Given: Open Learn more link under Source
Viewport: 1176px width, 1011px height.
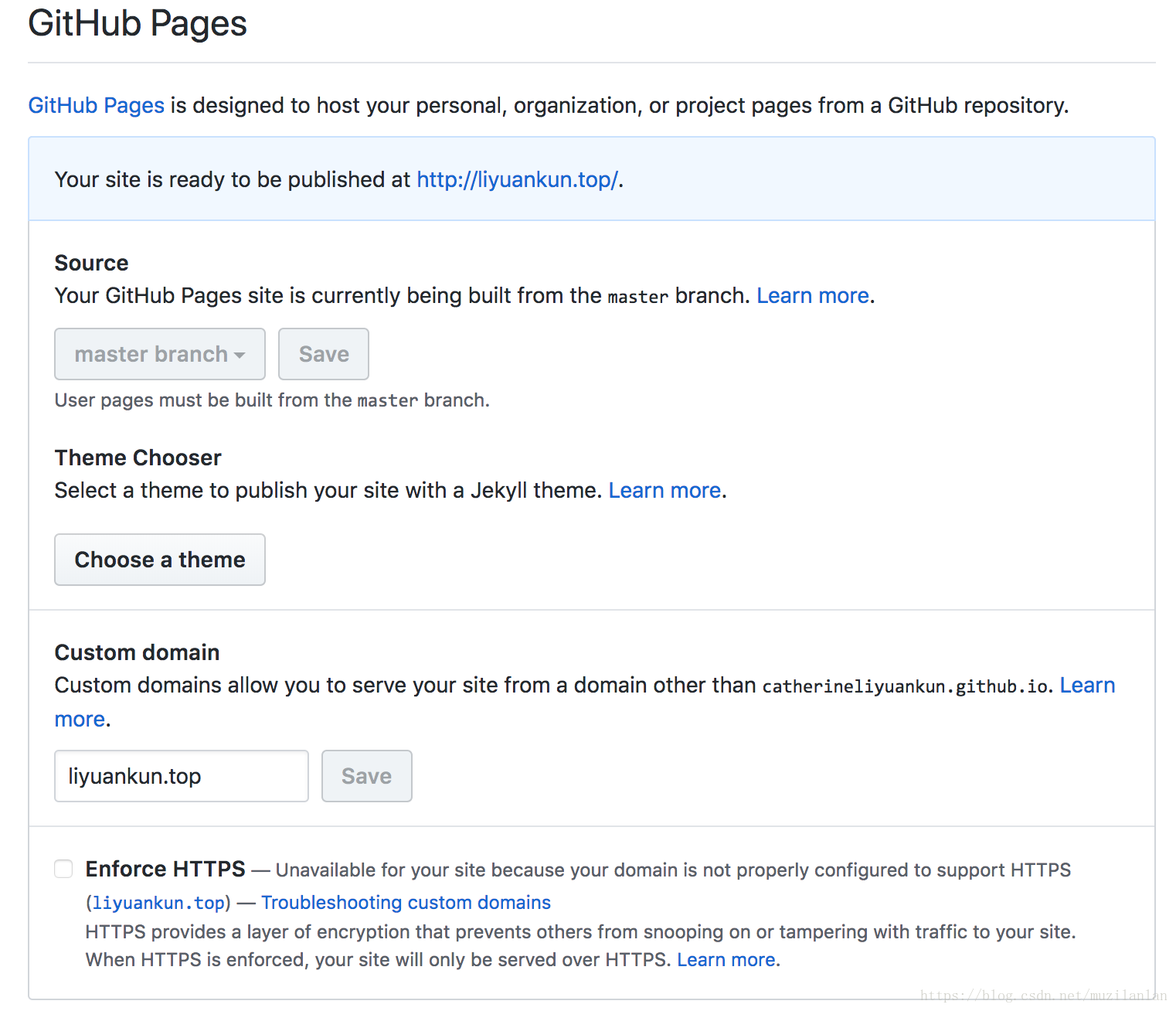Looking at the screenshot, I should tap(812, 295).
